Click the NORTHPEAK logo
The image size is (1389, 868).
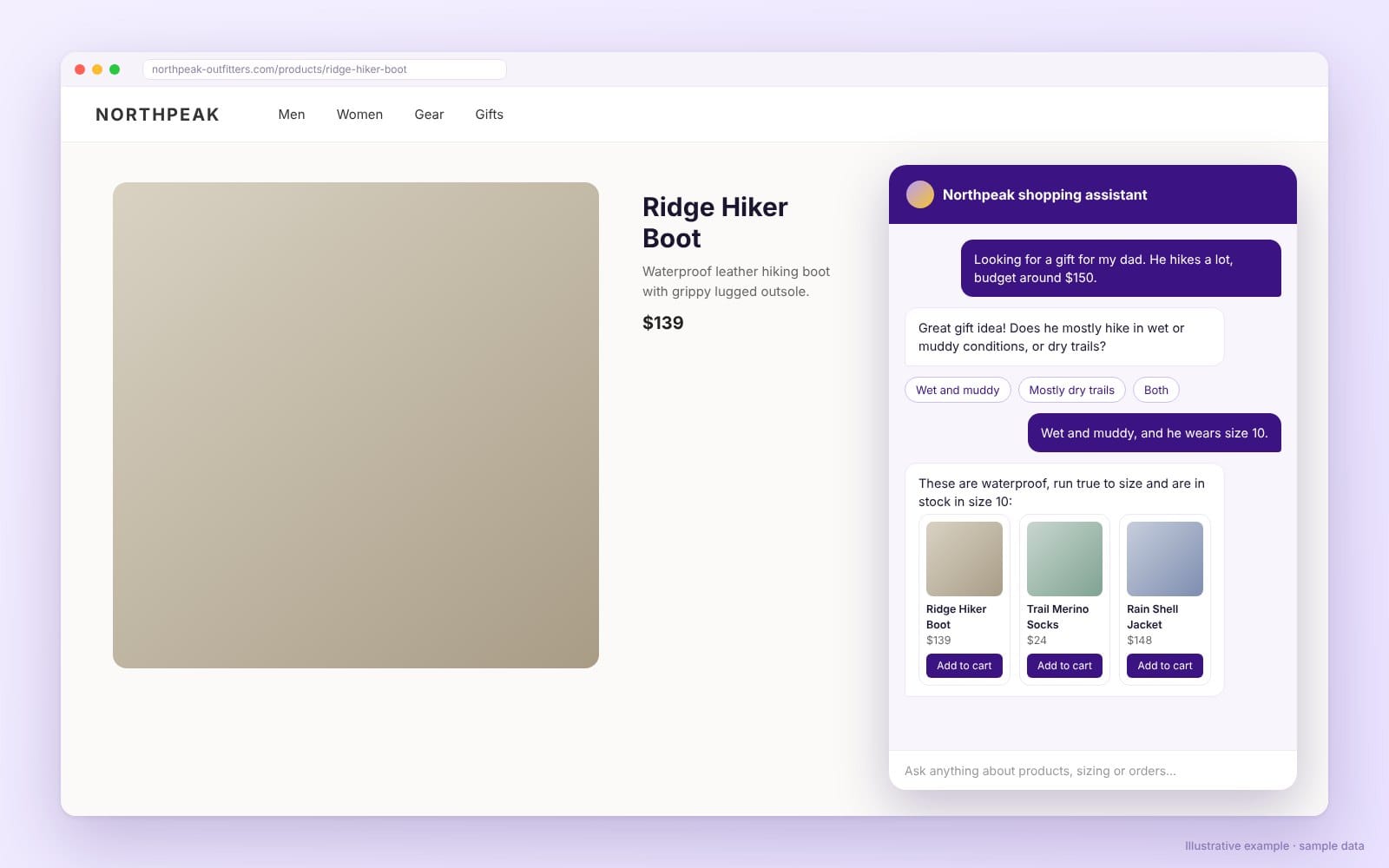(x=157, y=115)
